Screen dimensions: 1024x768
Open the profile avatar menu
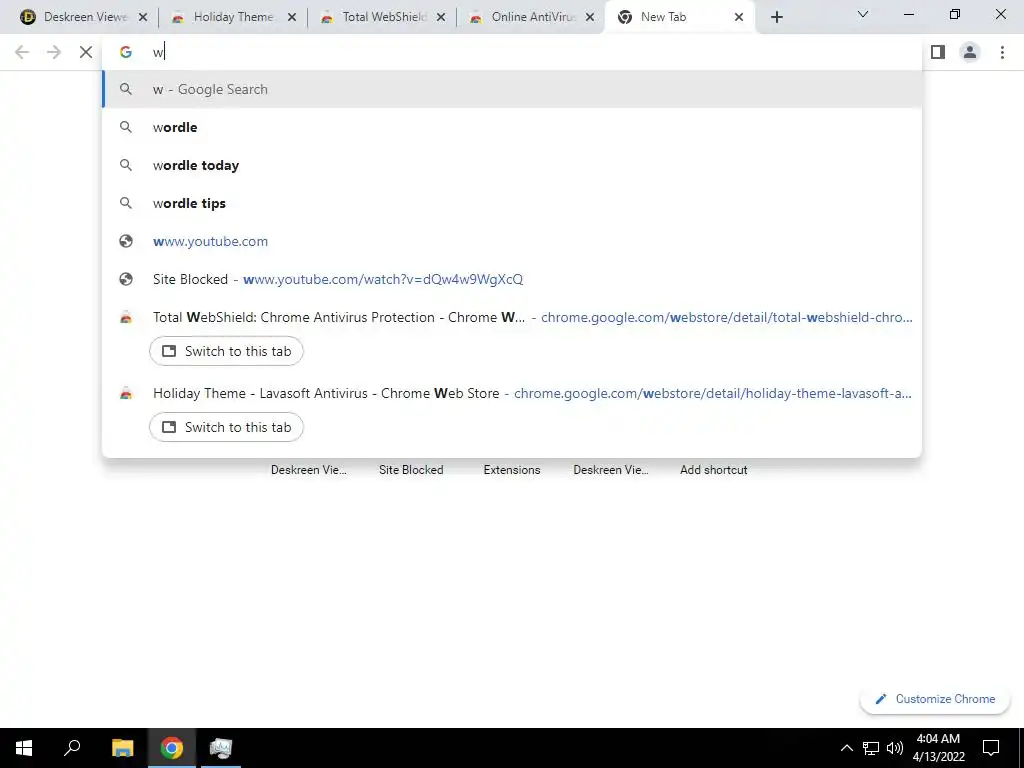970,52
